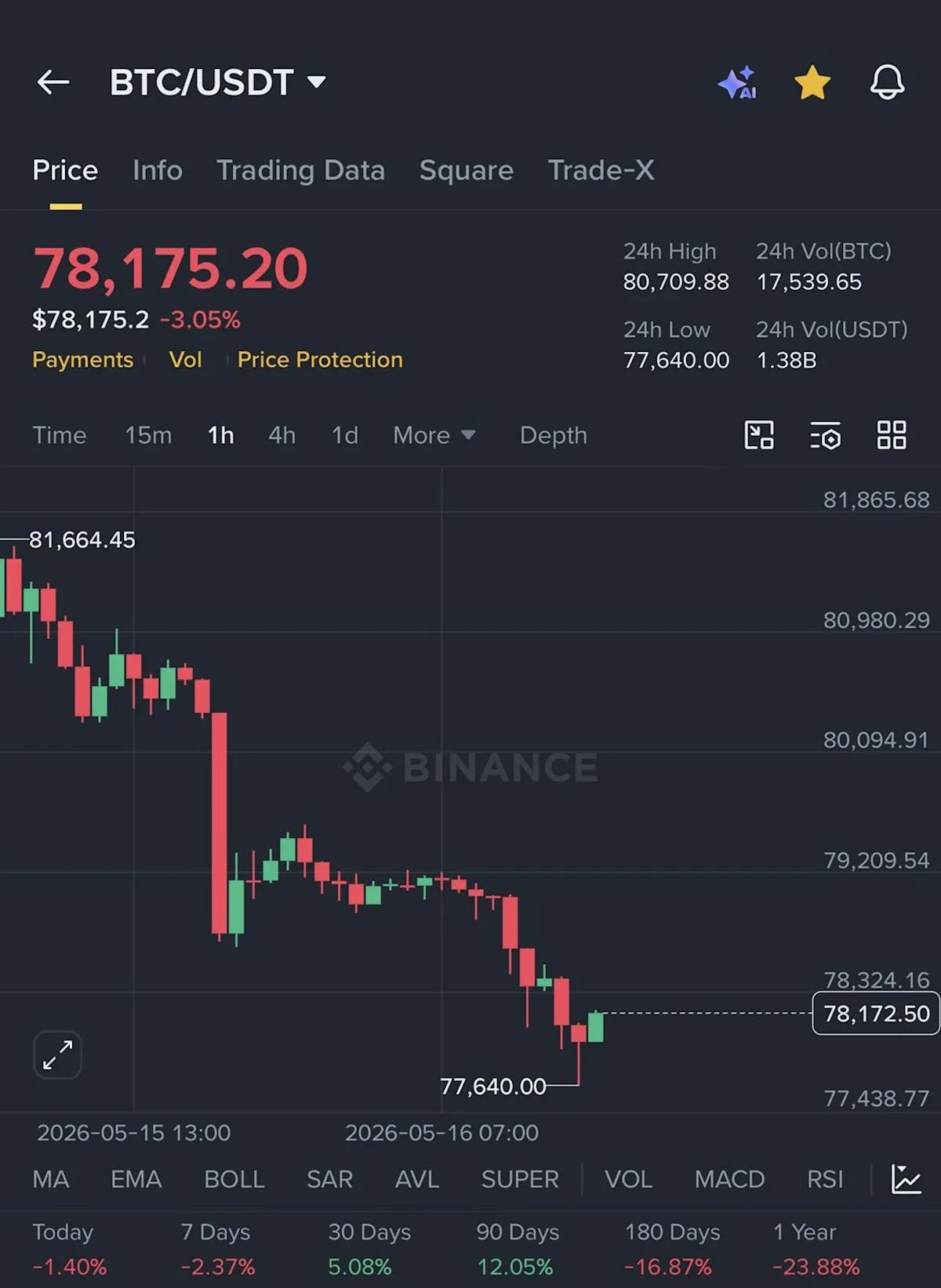The width and height of the screenshot is (941, 1288).
Task: Toggle the MA indicator
Action: [51, 1179]
